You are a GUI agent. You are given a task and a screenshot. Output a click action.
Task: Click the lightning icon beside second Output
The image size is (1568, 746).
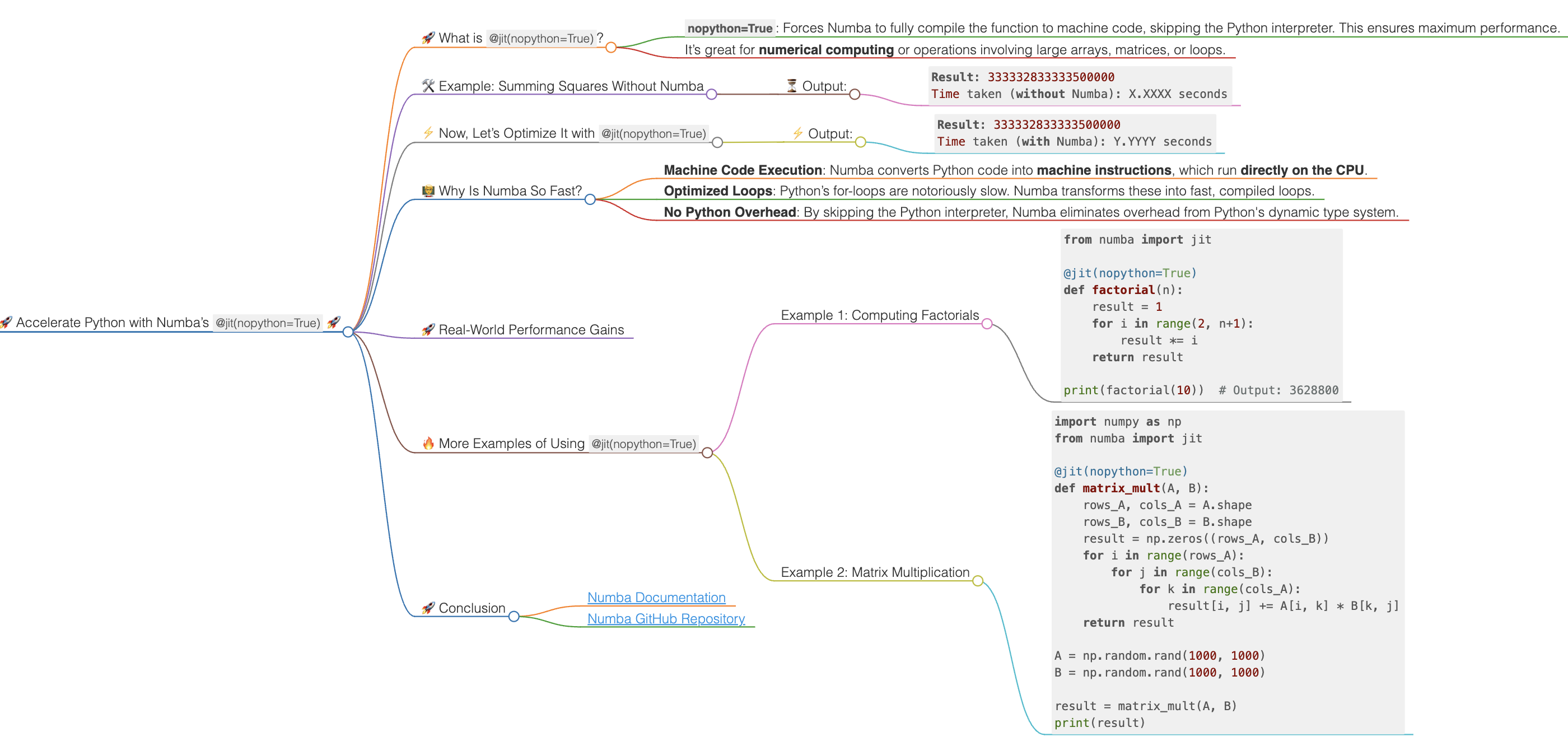(x=797, y=133)
